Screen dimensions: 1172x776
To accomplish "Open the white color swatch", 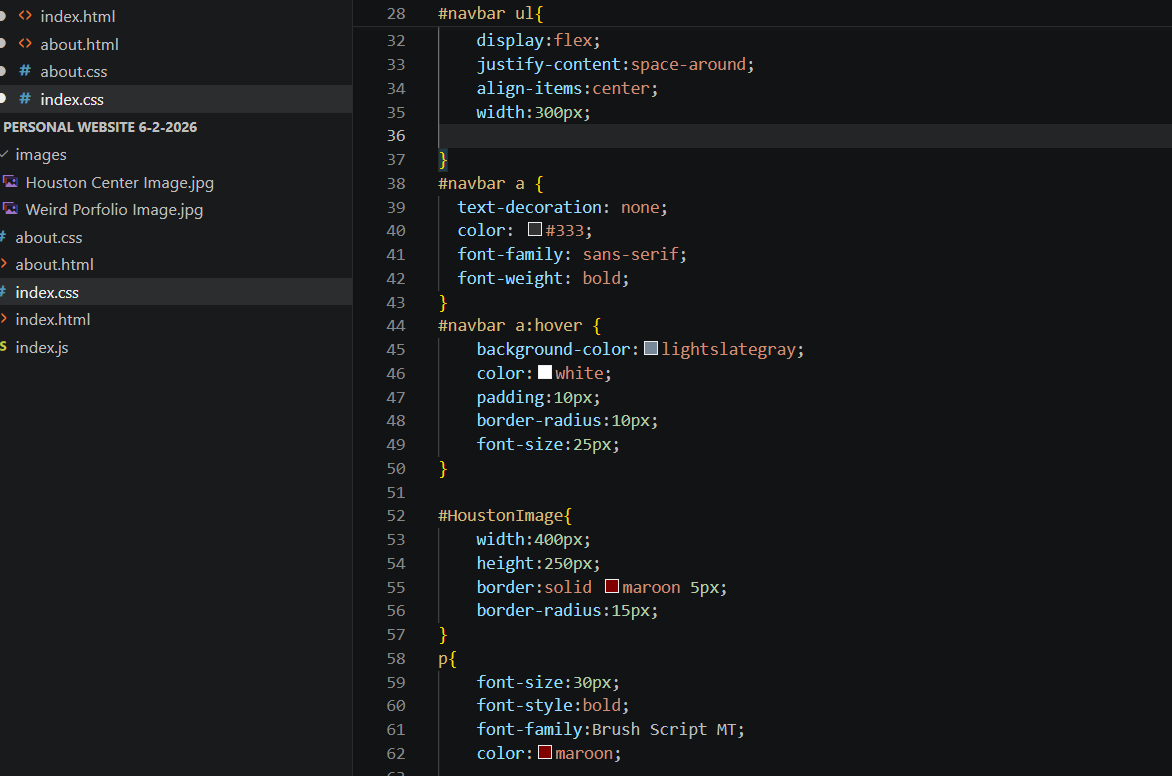I will tap(545, 372).
